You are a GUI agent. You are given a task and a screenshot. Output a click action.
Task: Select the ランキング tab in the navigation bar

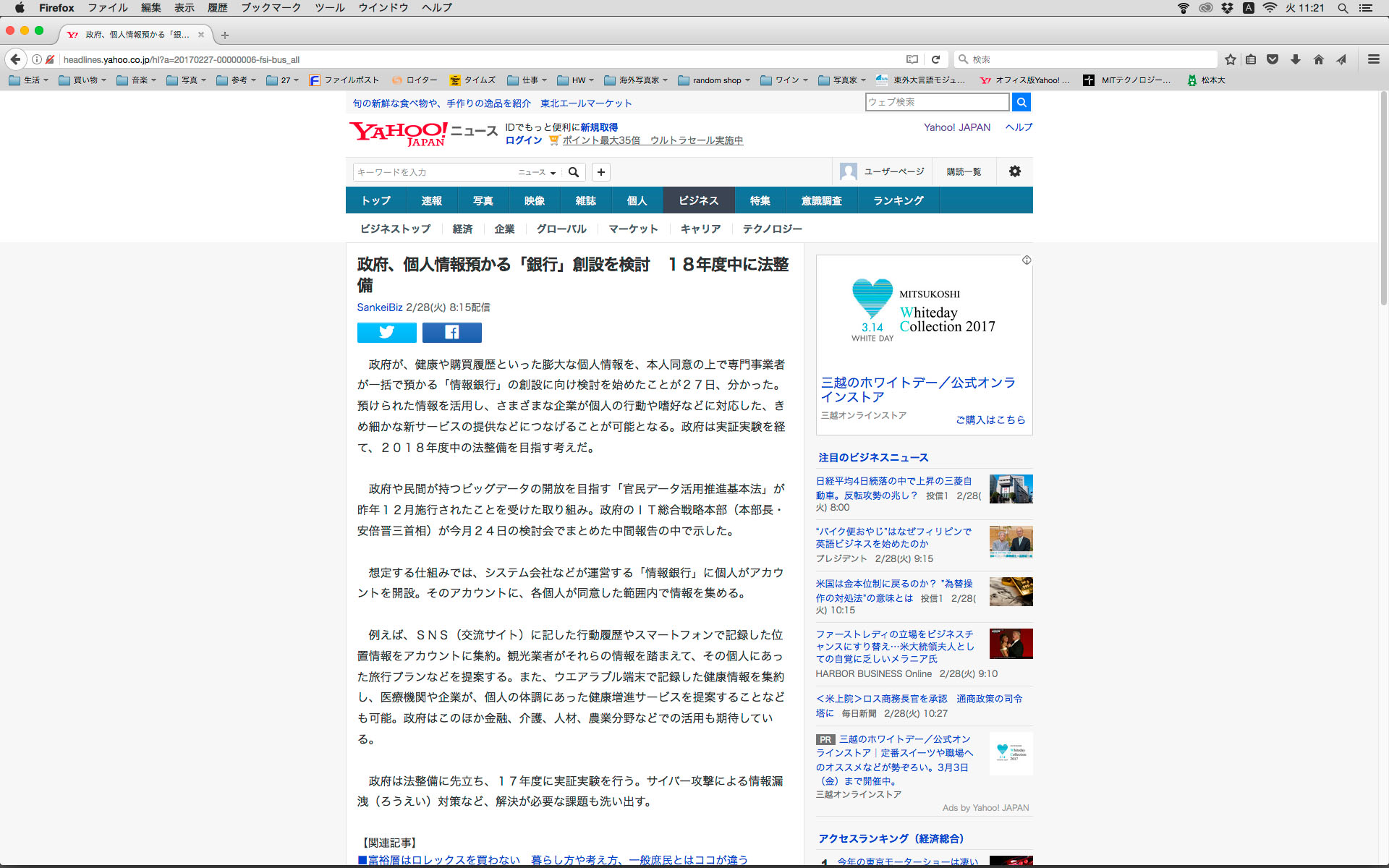tap(898, 200)
